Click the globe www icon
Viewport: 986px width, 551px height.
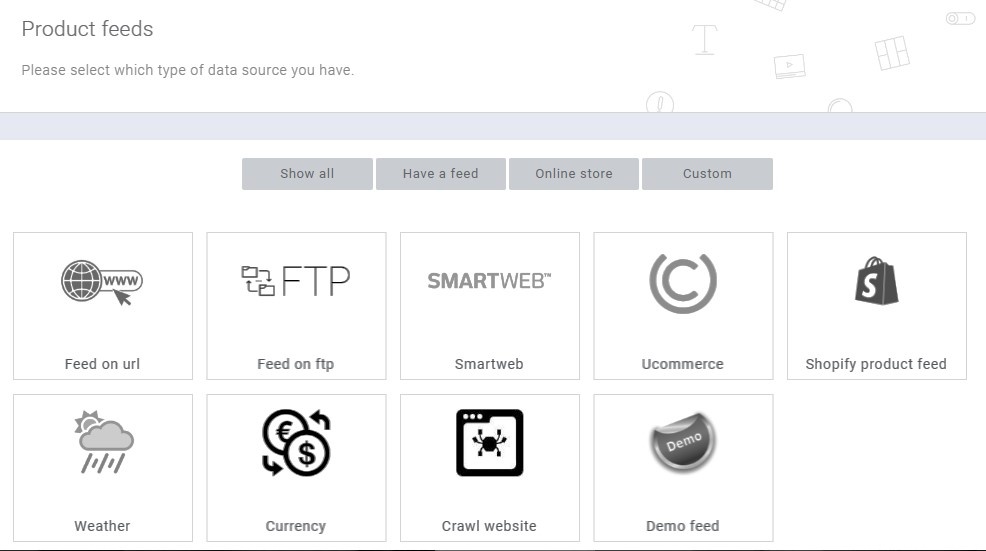102,282
